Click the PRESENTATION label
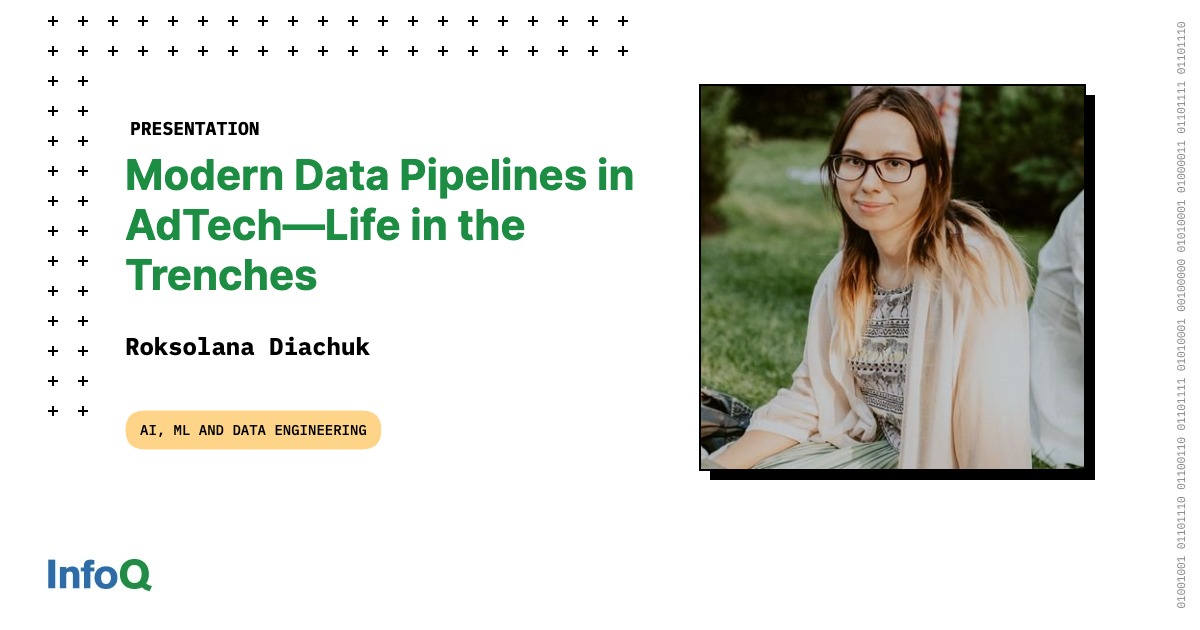This screenshot has height=630, width=1200. [194, 129]
